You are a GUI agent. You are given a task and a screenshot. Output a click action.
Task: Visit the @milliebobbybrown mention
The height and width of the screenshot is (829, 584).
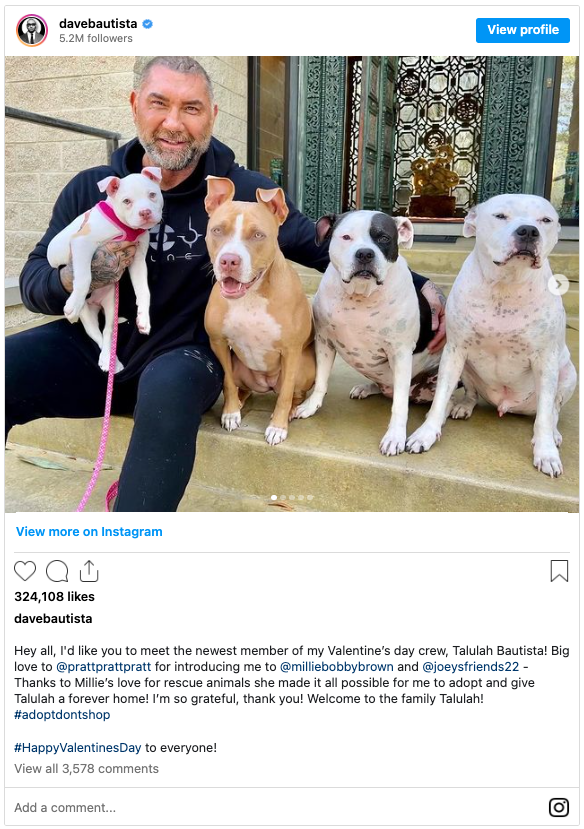coord(337,667)
